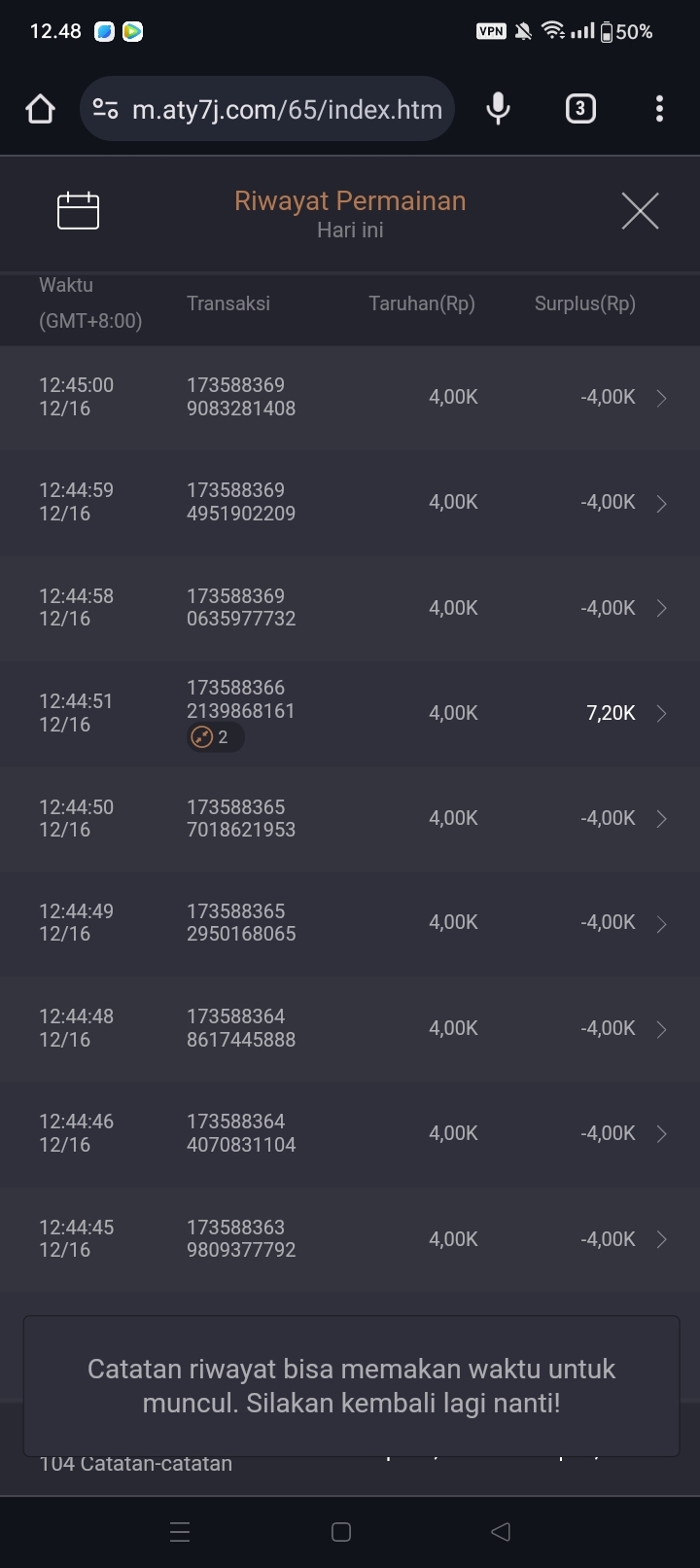Tap the Android back navigation button
Viewport: 700px width, 1568px height.
501,1532
